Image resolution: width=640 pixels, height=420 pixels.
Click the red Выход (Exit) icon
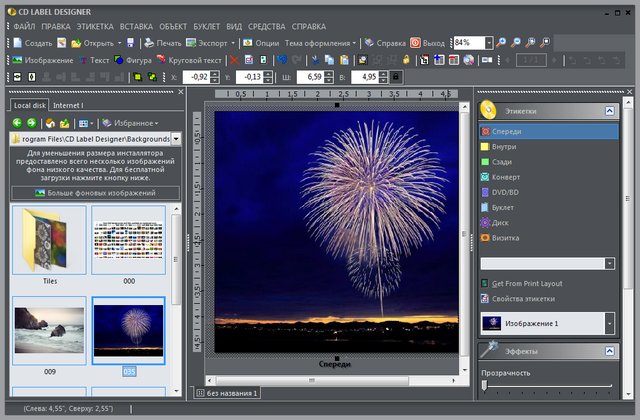[416, 43]
